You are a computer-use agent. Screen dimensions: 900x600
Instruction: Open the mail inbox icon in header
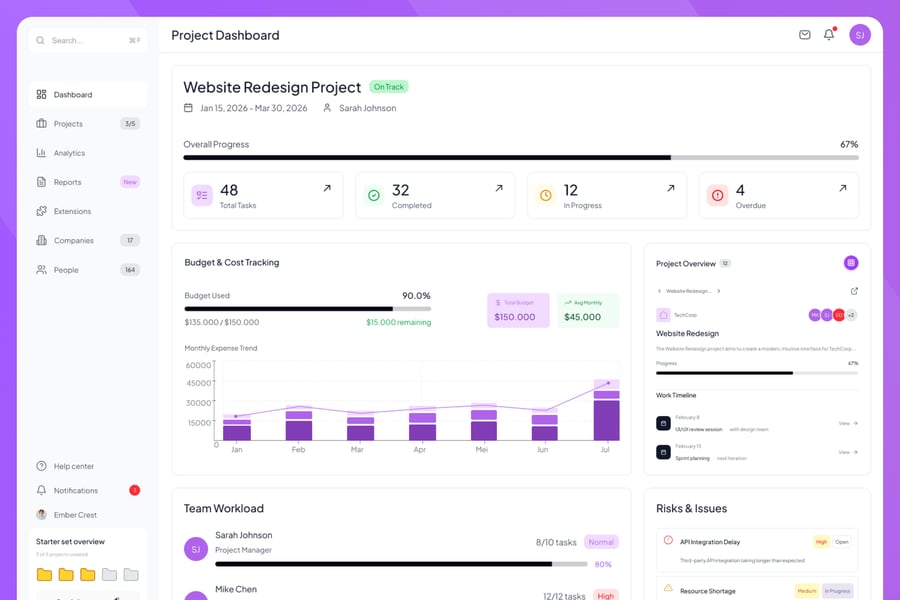(805, 35)
